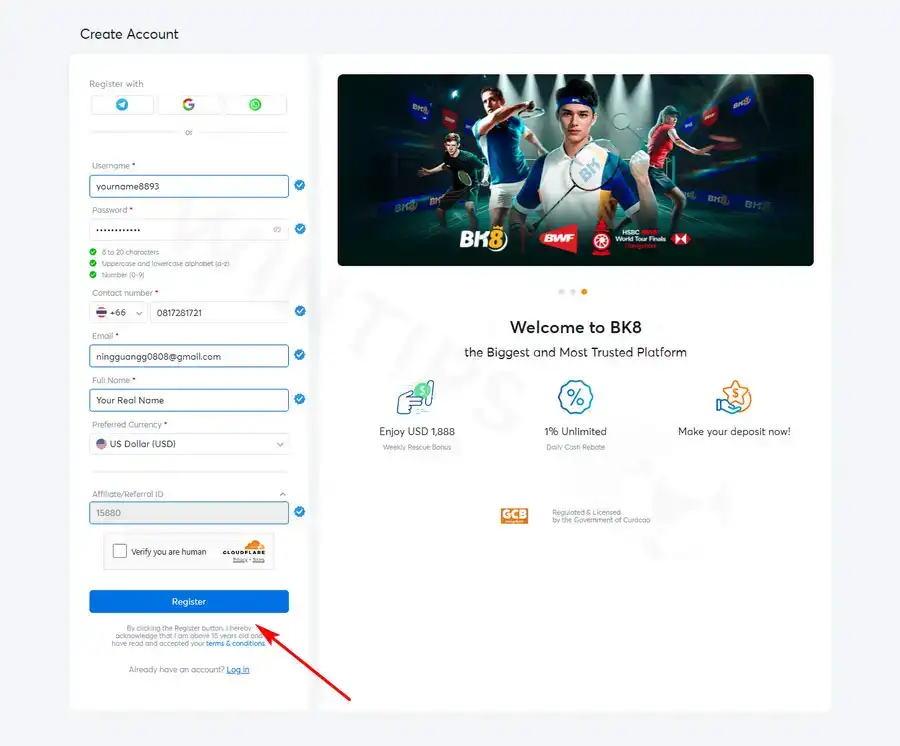This screenshot has width=900, height=746.
Task: Click the 'Enjoy USD 1,888' text
Action: pos(417,432)
